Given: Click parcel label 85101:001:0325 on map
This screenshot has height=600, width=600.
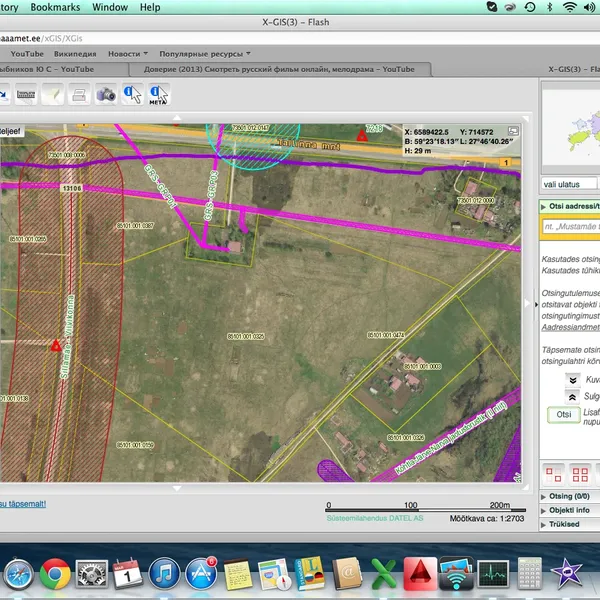Looking at the screenshot, I should (246, 336).
